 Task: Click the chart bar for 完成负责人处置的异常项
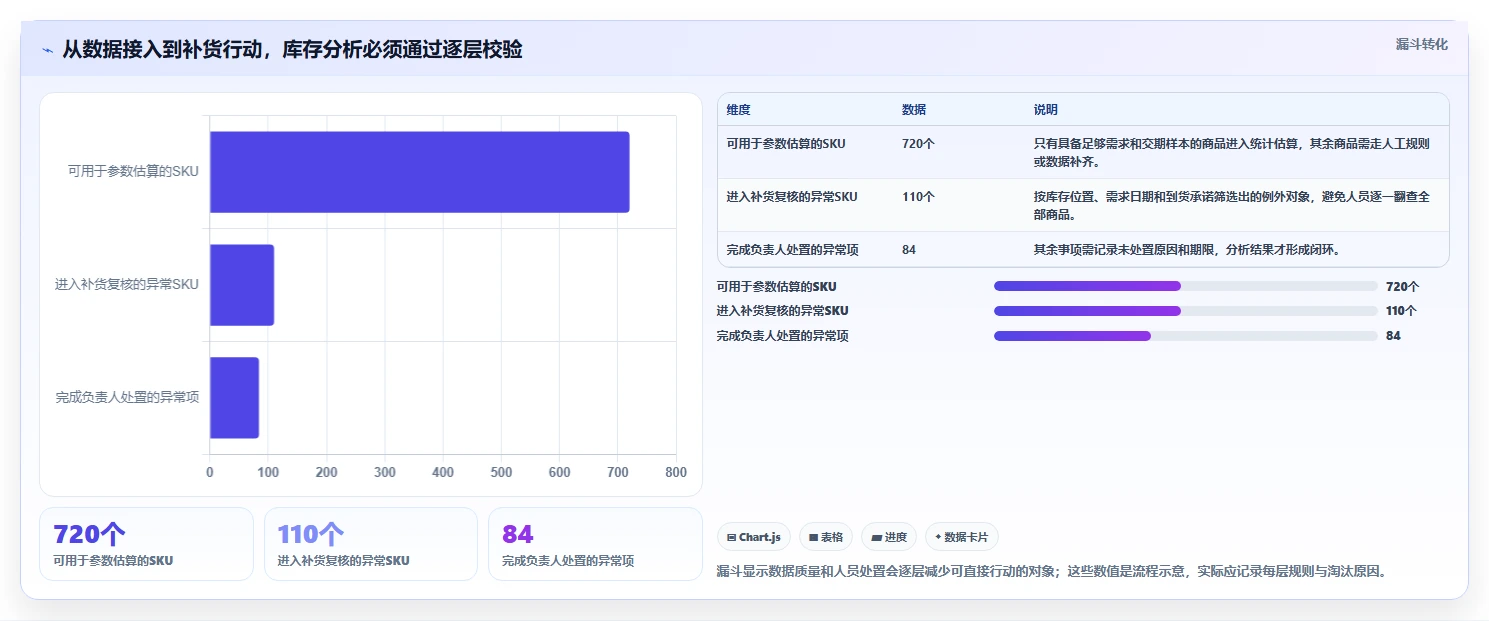[234, 398]
